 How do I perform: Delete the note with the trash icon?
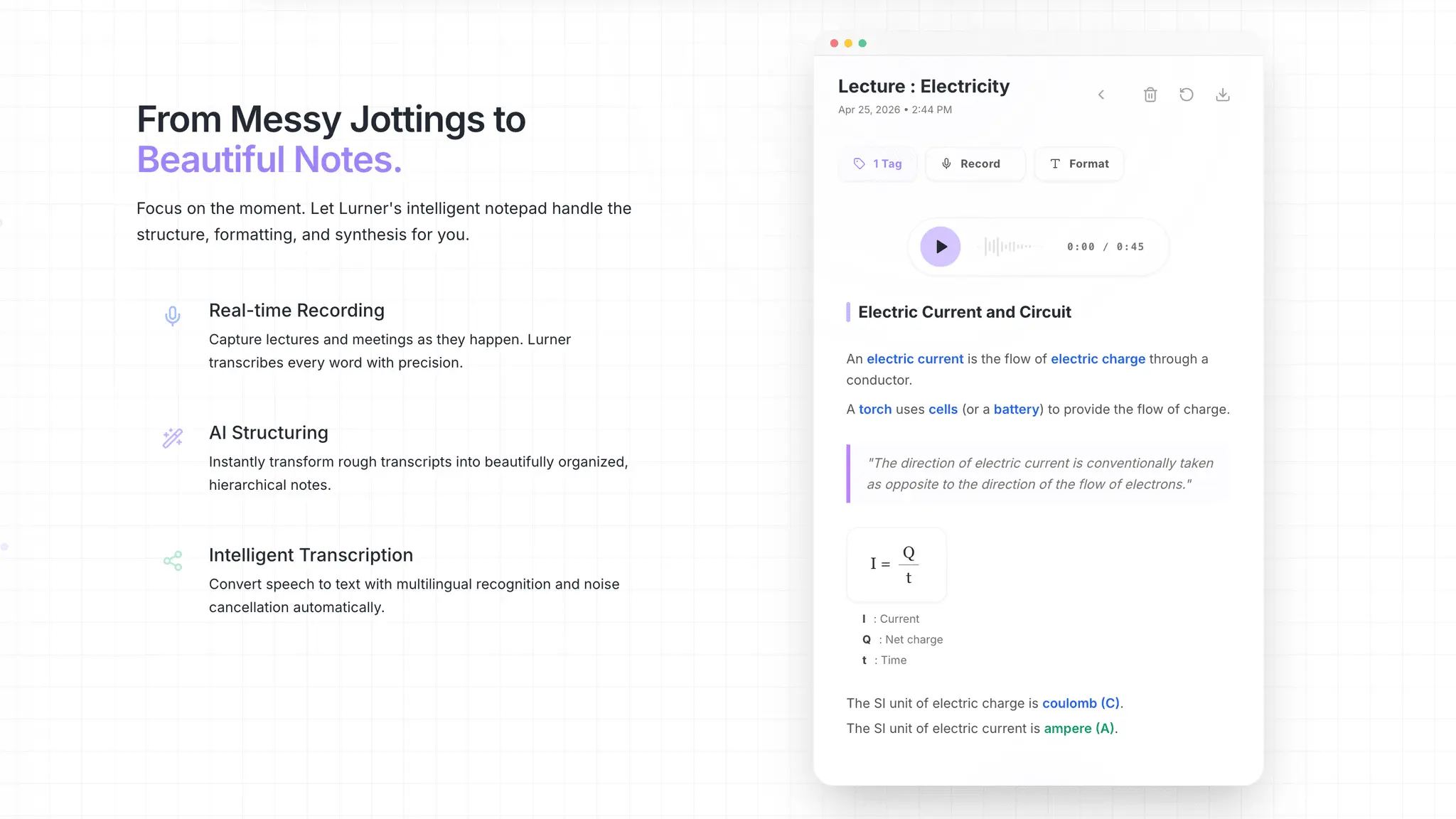pyautogui.click(x=1150, y=95)
